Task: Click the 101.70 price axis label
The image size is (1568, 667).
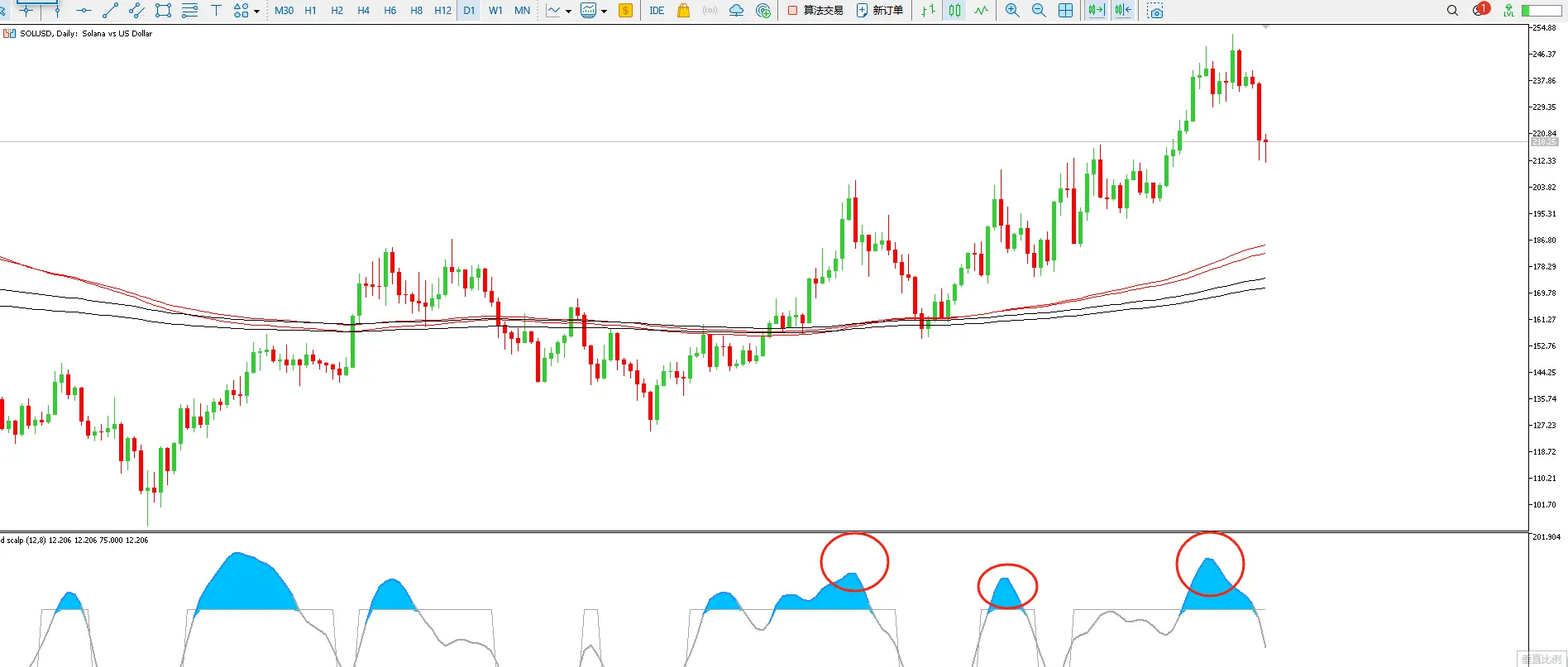Action: [1544, 504]
